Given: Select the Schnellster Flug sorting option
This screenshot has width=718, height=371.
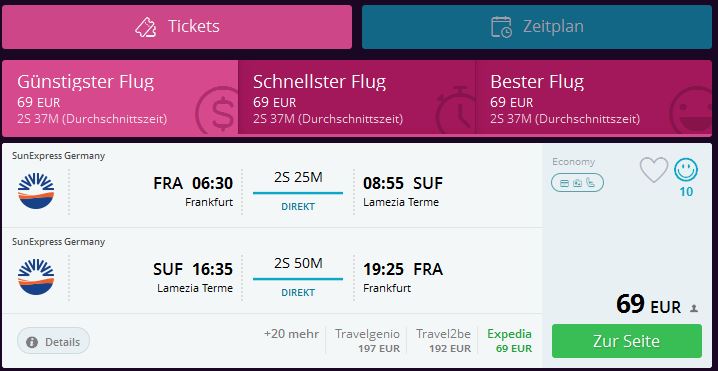Looking at the screenshot, I should click(356, 98).
